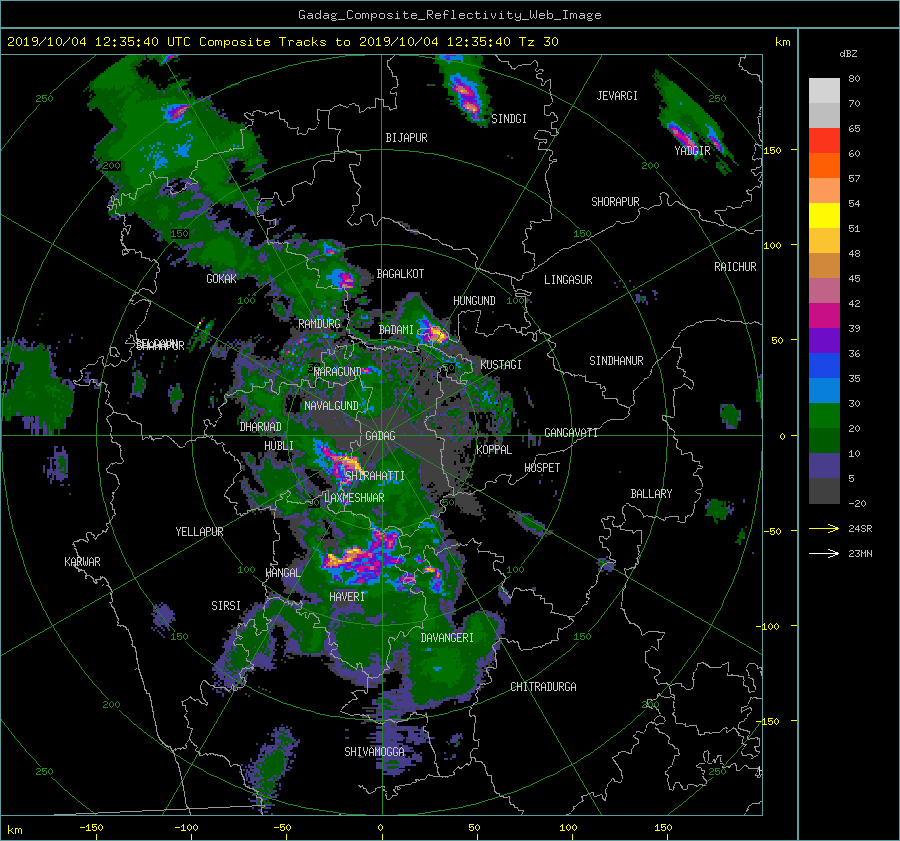
Task: Click the Gadag_Composite_Reflectivity_Web_Image title
Action: tap(449, 15)
